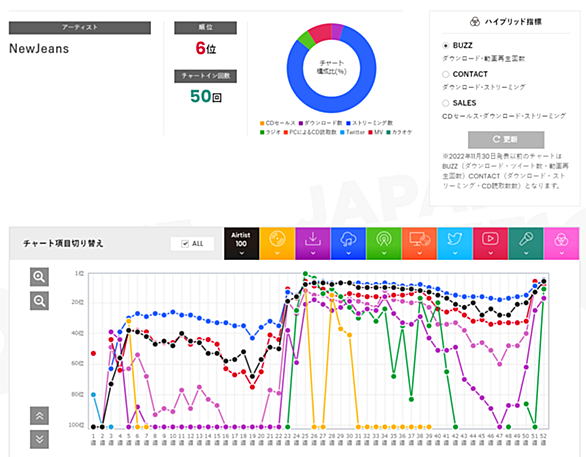
Task: Toggle the Twitter bird icon tab
Action: [x=454, y=243]
